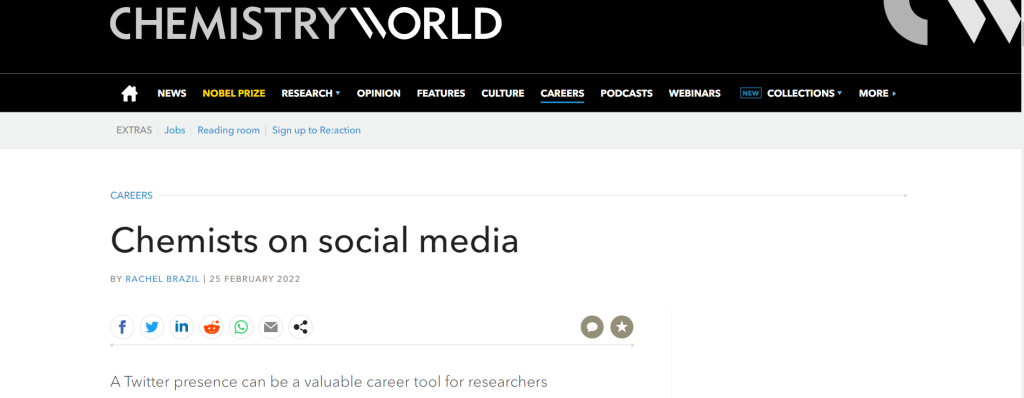Share article on LinkedIn
The height and width of the screenshot is (398, 1024).
[x=182, y=327]
